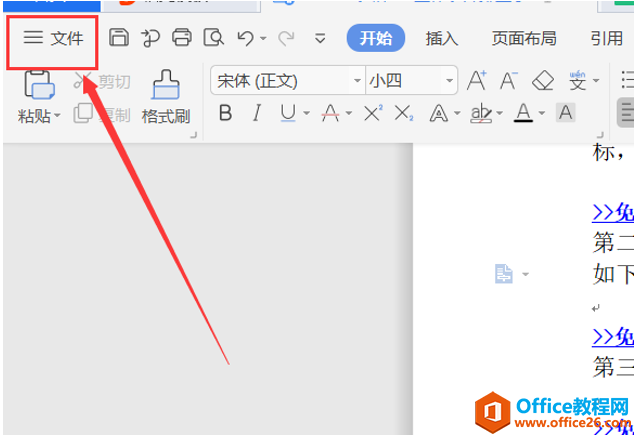Expand the highlight color dropdown arrow
Viewport: 638px width, 440px height.
coord(500,113)
